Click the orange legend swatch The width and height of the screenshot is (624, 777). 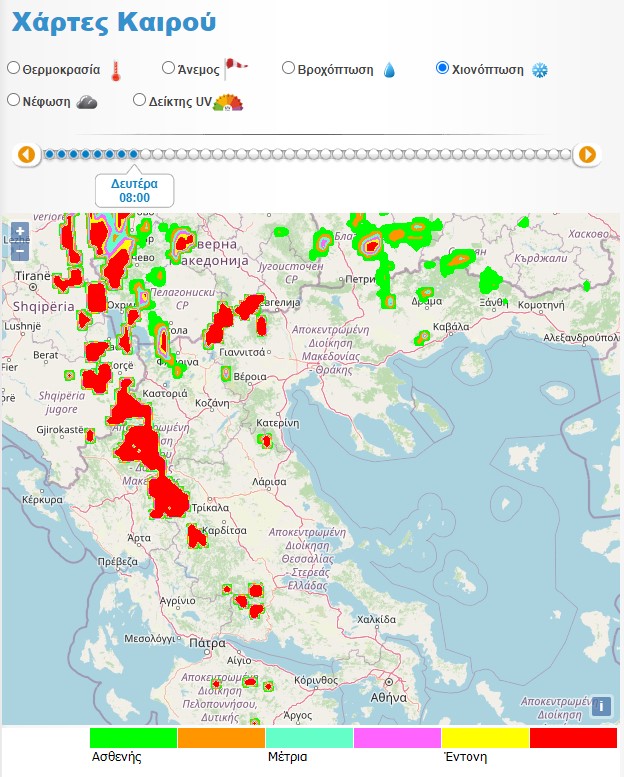coord(222,738)
